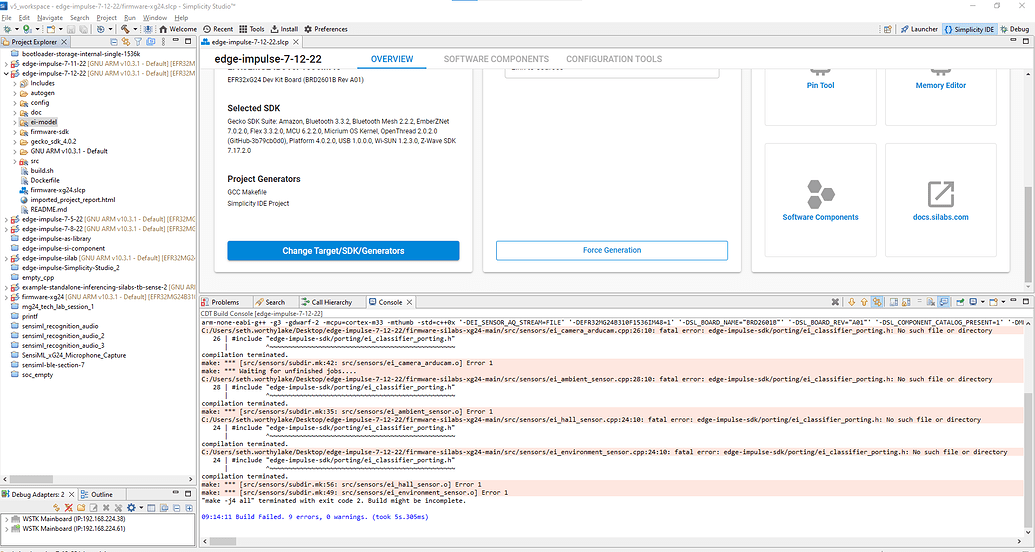Expand WSTK Mainboard (IP:192.168.224.38)
The image size is (1035, 552).
(7, 519)
